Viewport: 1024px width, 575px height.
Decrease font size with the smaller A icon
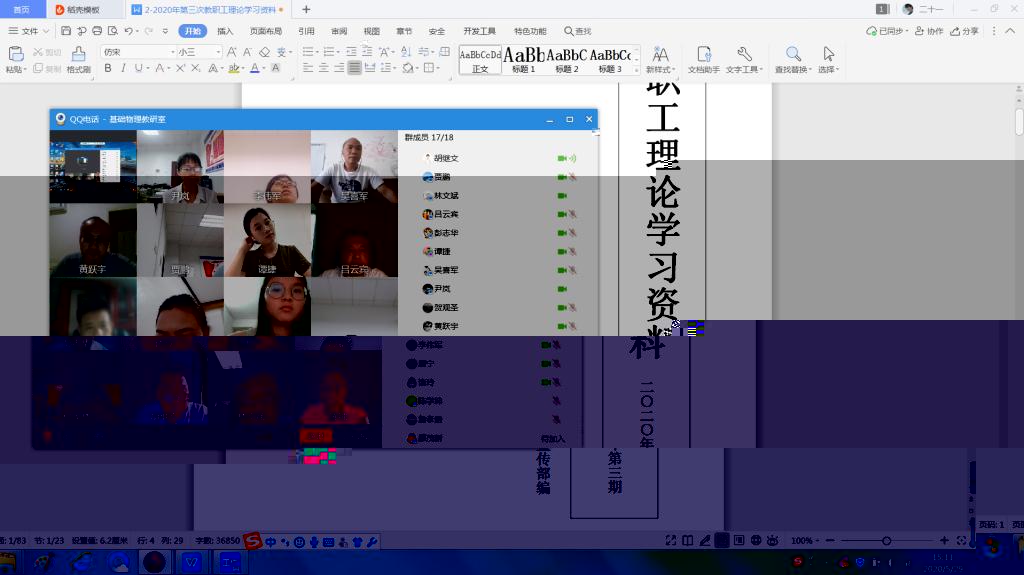pos(248,52)
